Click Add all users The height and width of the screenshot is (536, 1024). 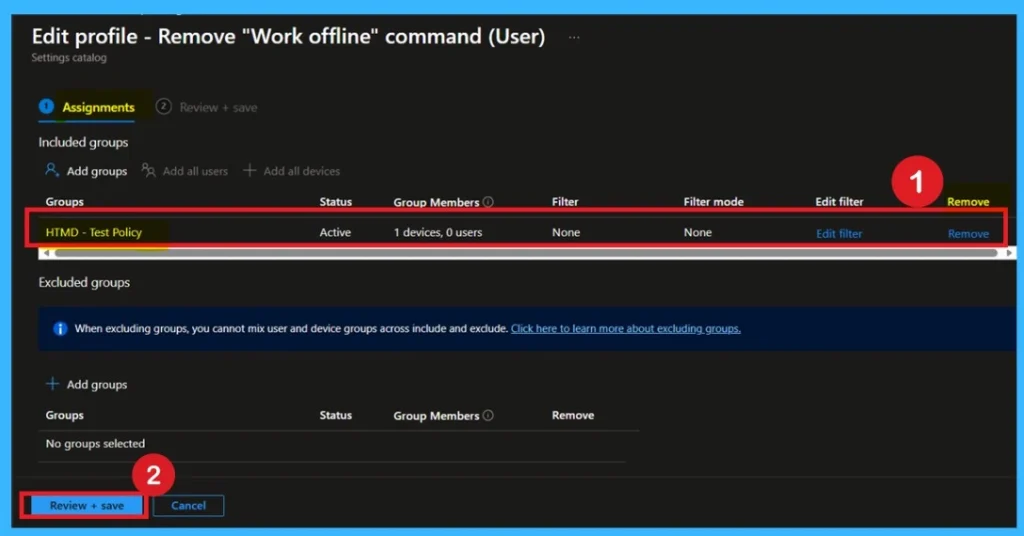click(185, 171)
